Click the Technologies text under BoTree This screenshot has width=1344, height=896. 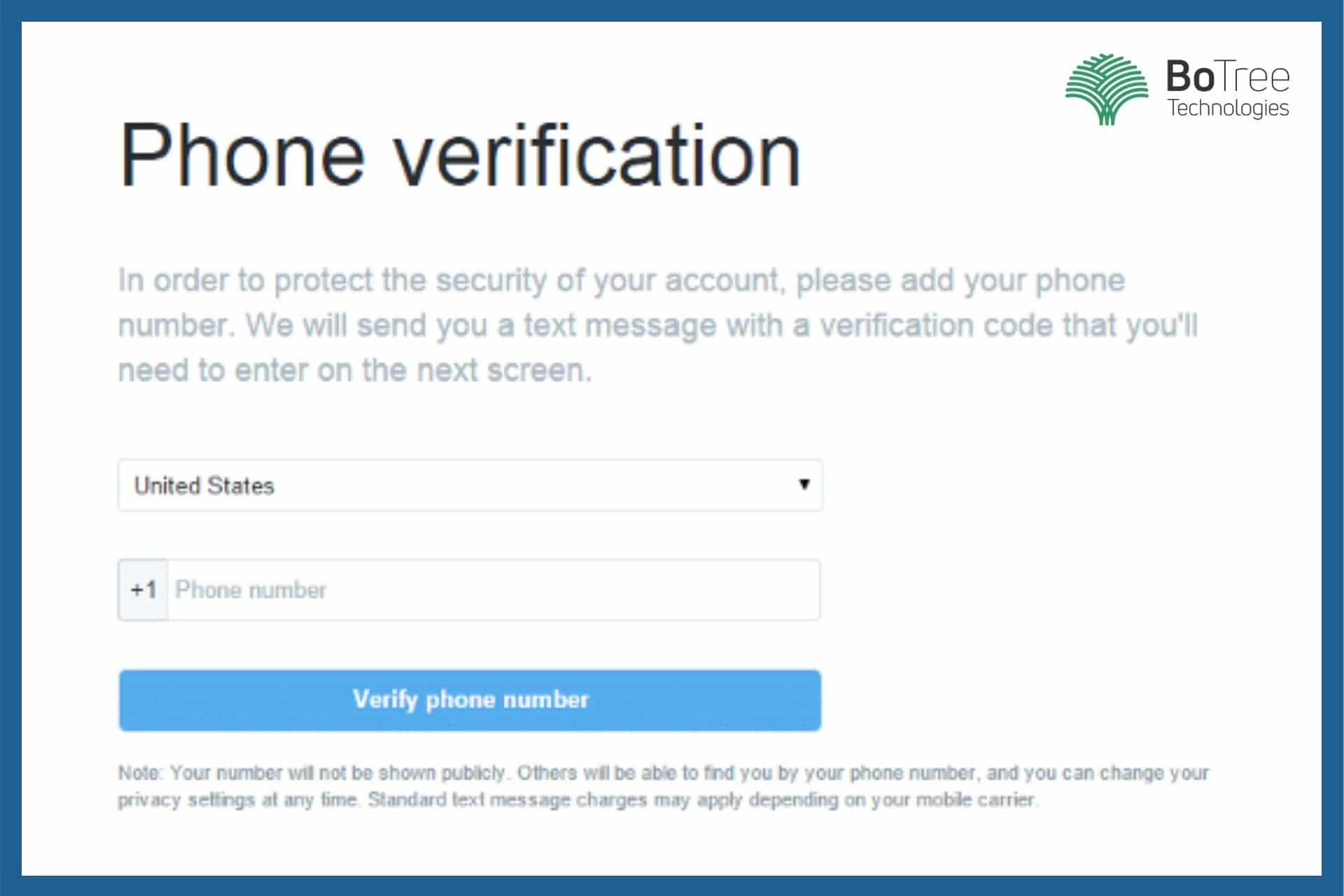[x=1228, y=108]
